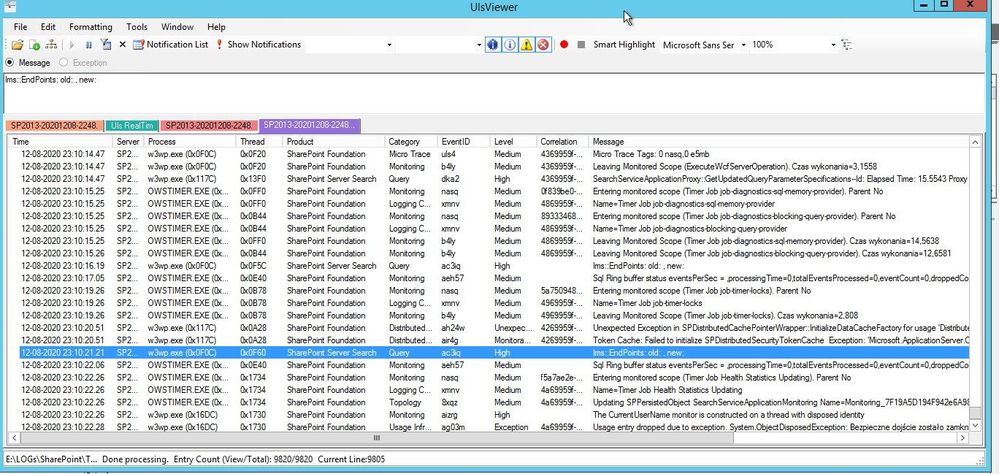Select the Unexpected Exception ah24w row
Viewport: 999px width, 474px height.
coord(489,327)
